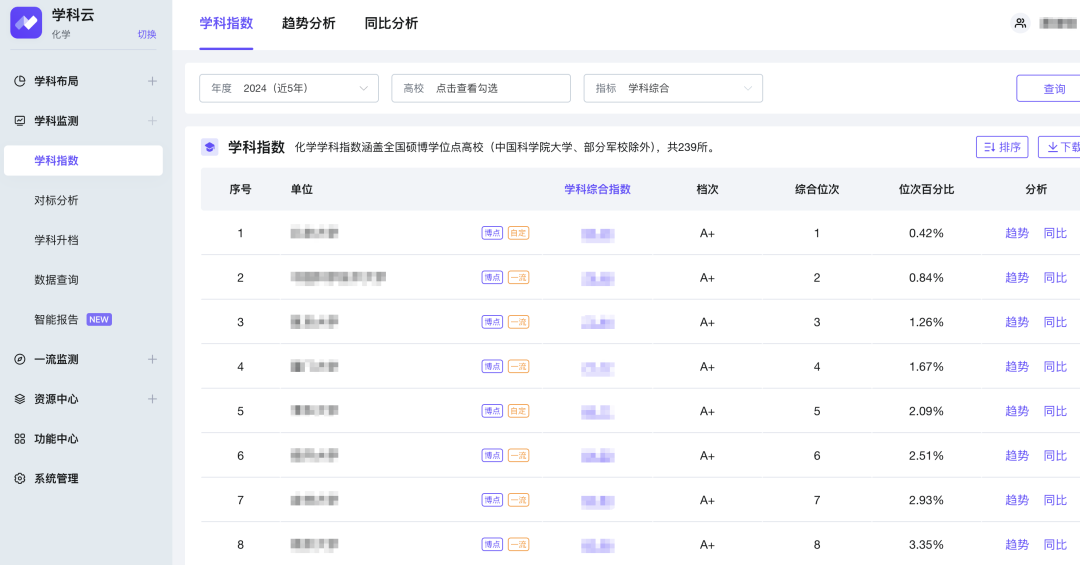Click the 功能中心 grid icon in sidebar
This screenshot has height=565, width=1080.
click(20, 439)
